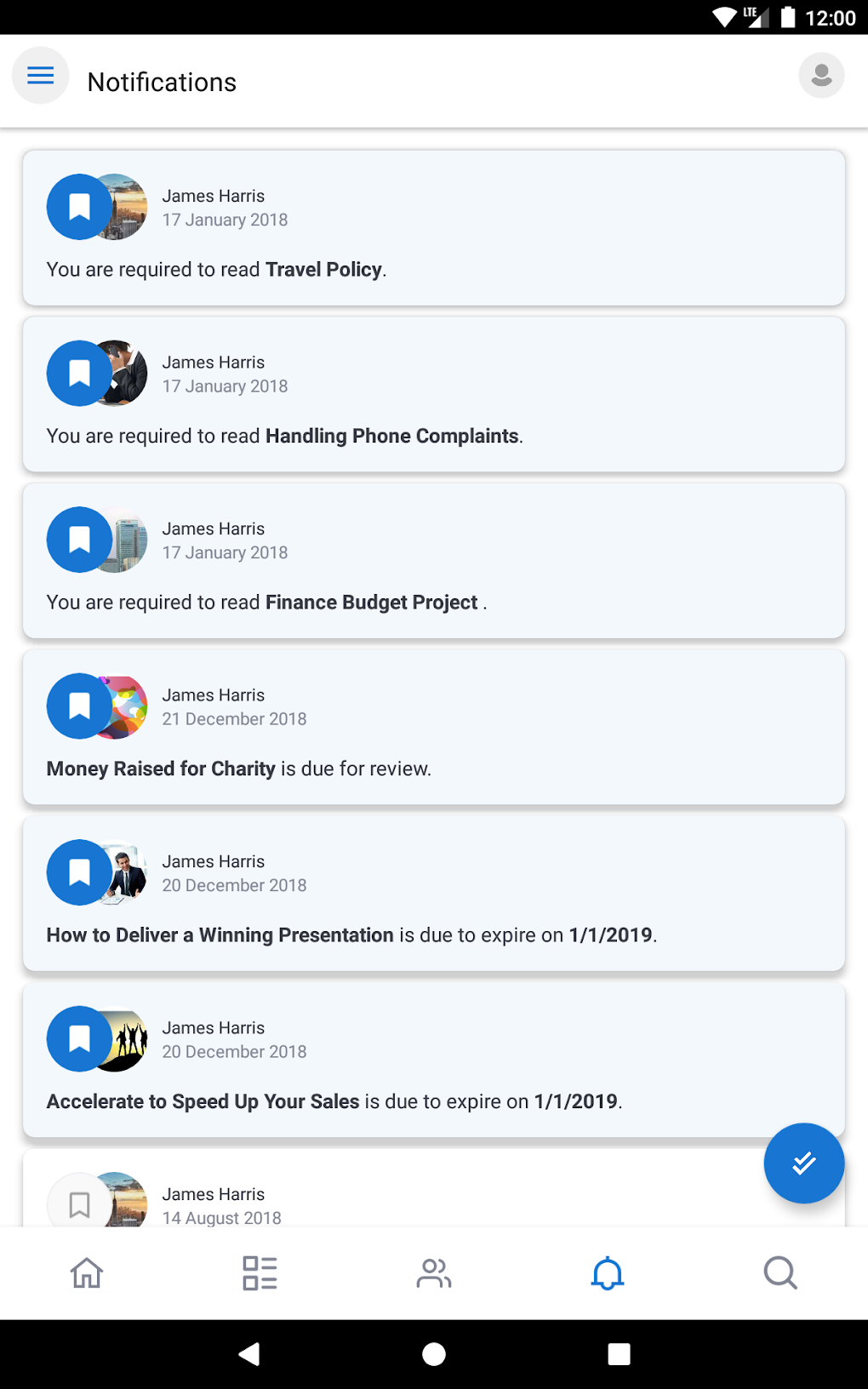This screenshot has height=1389, width=868.
Task: Open the user profile avatar
Action: (x=821, y=76)
